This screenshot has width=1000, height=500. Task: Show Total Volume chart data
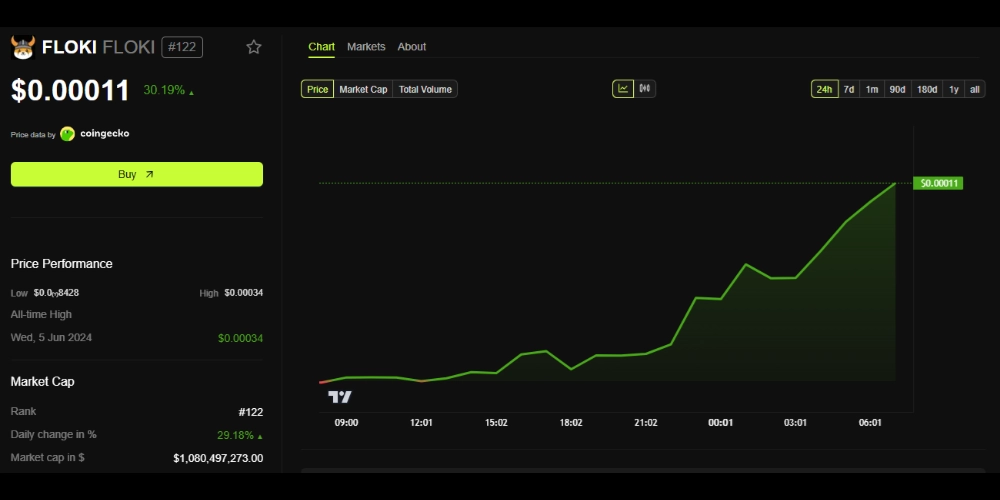coord(425,90)
